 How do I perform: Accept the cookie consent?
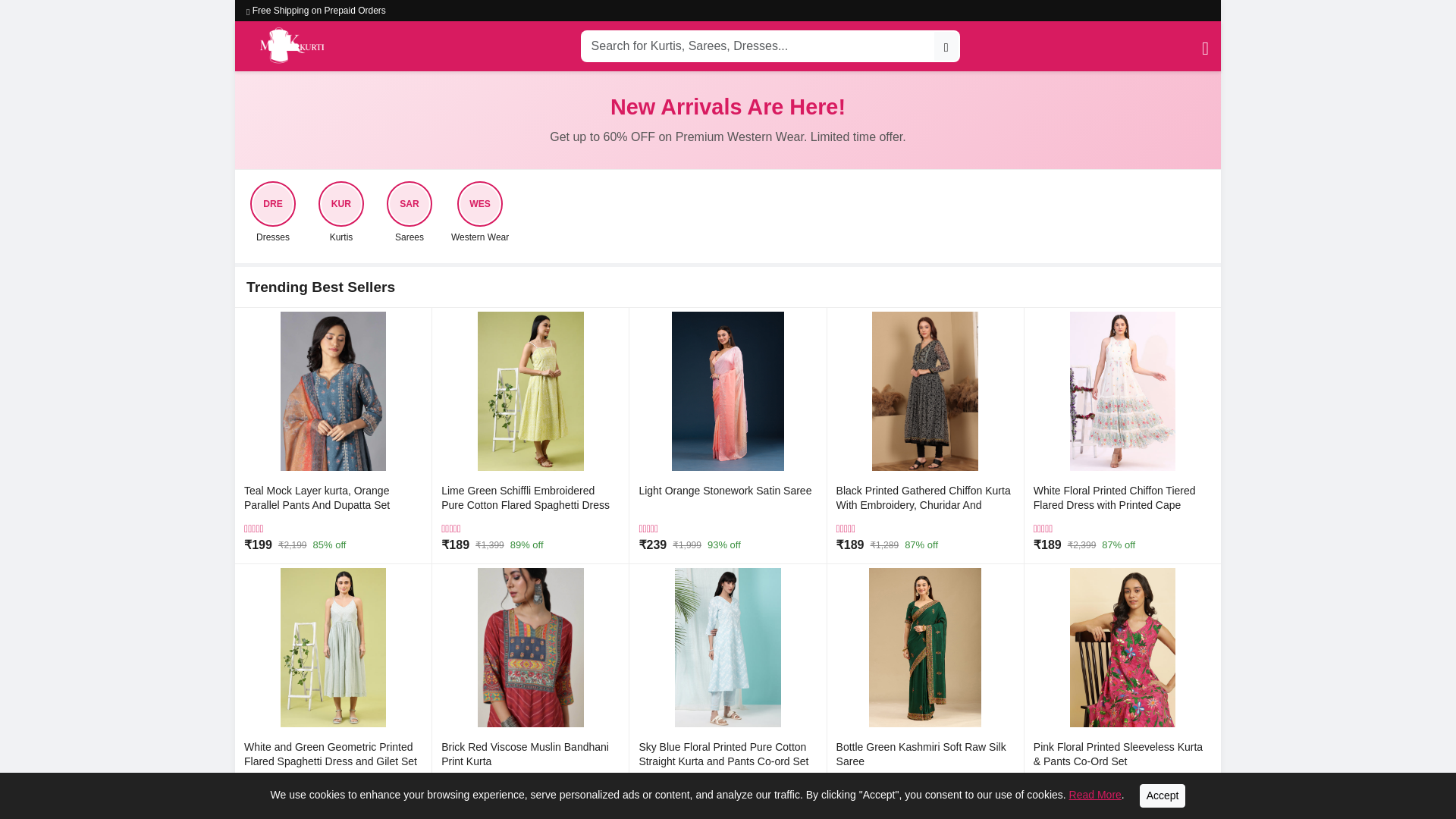(1162, 795)
